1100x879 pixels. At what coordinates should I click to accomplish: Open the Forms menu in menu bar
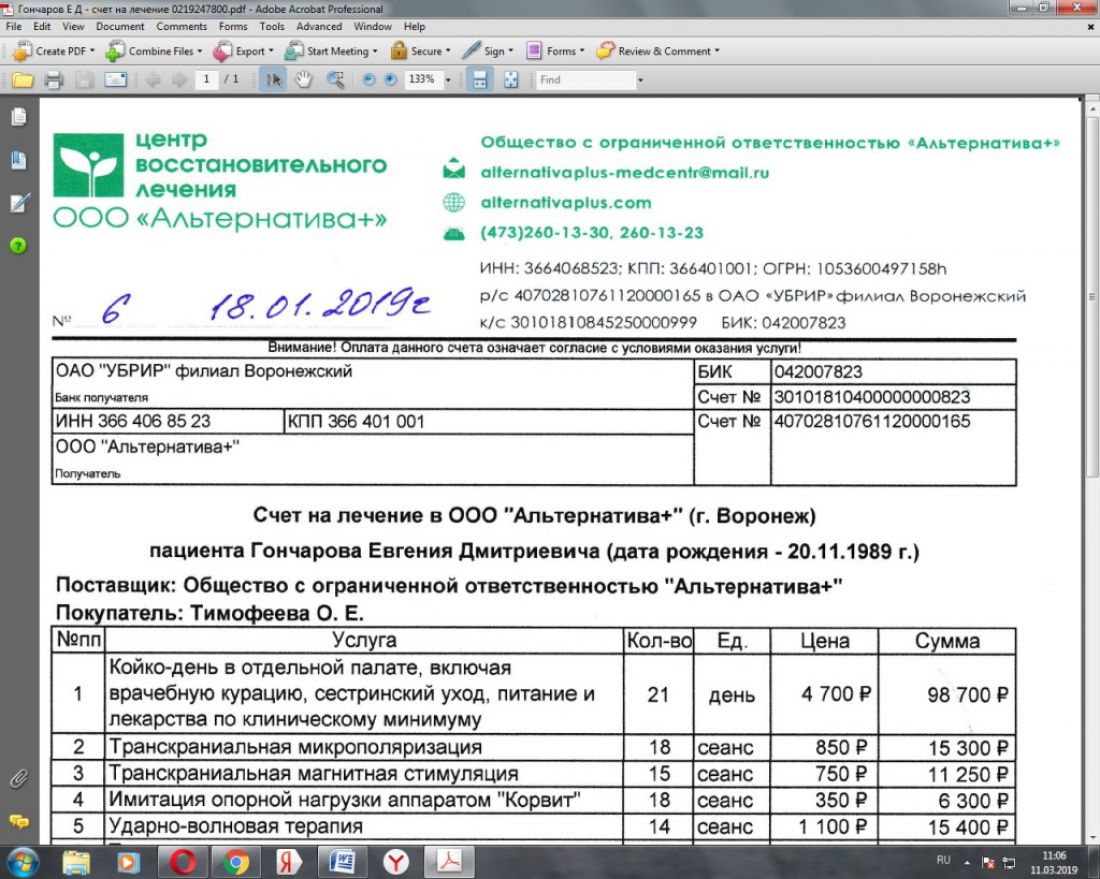pyautogui.click(x=233, y=27)
